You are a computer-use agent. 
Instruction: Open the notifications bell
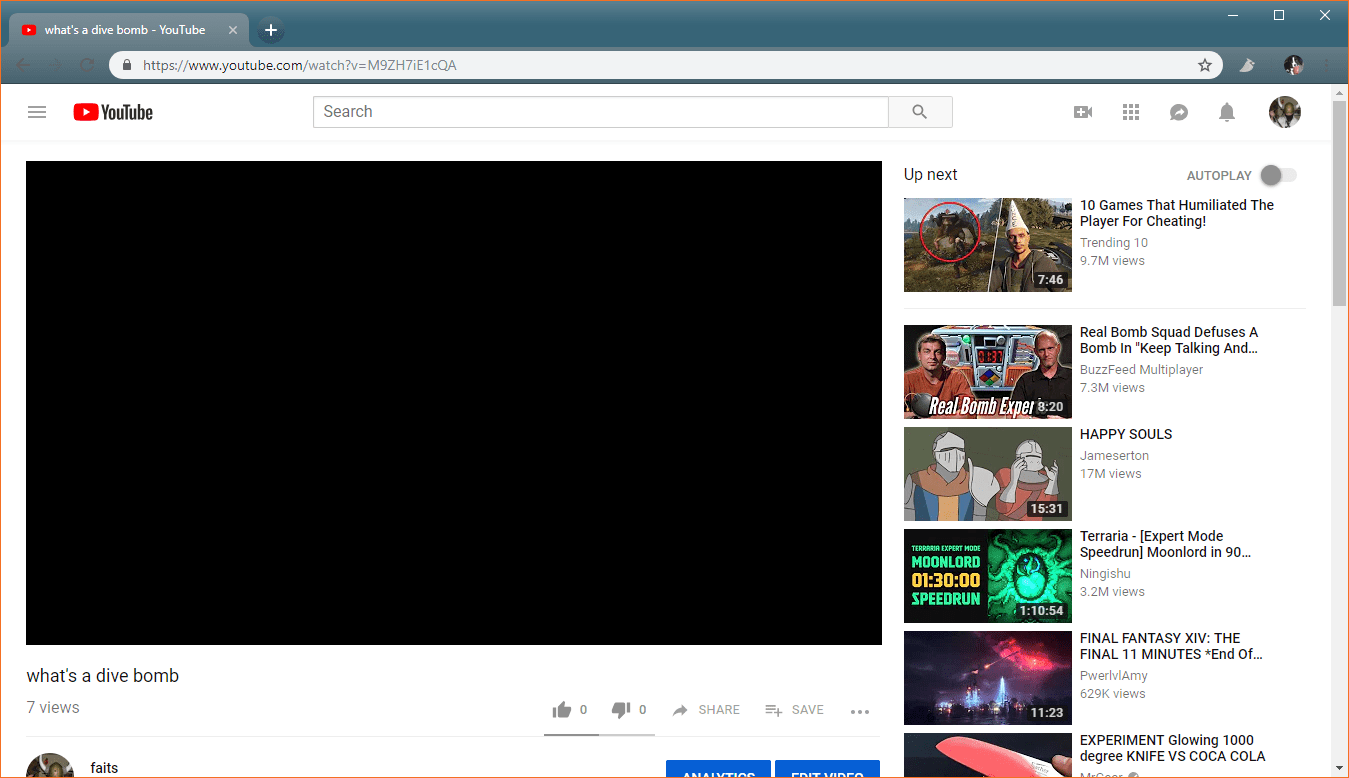pyautogui.click(x=1227, y=112)
